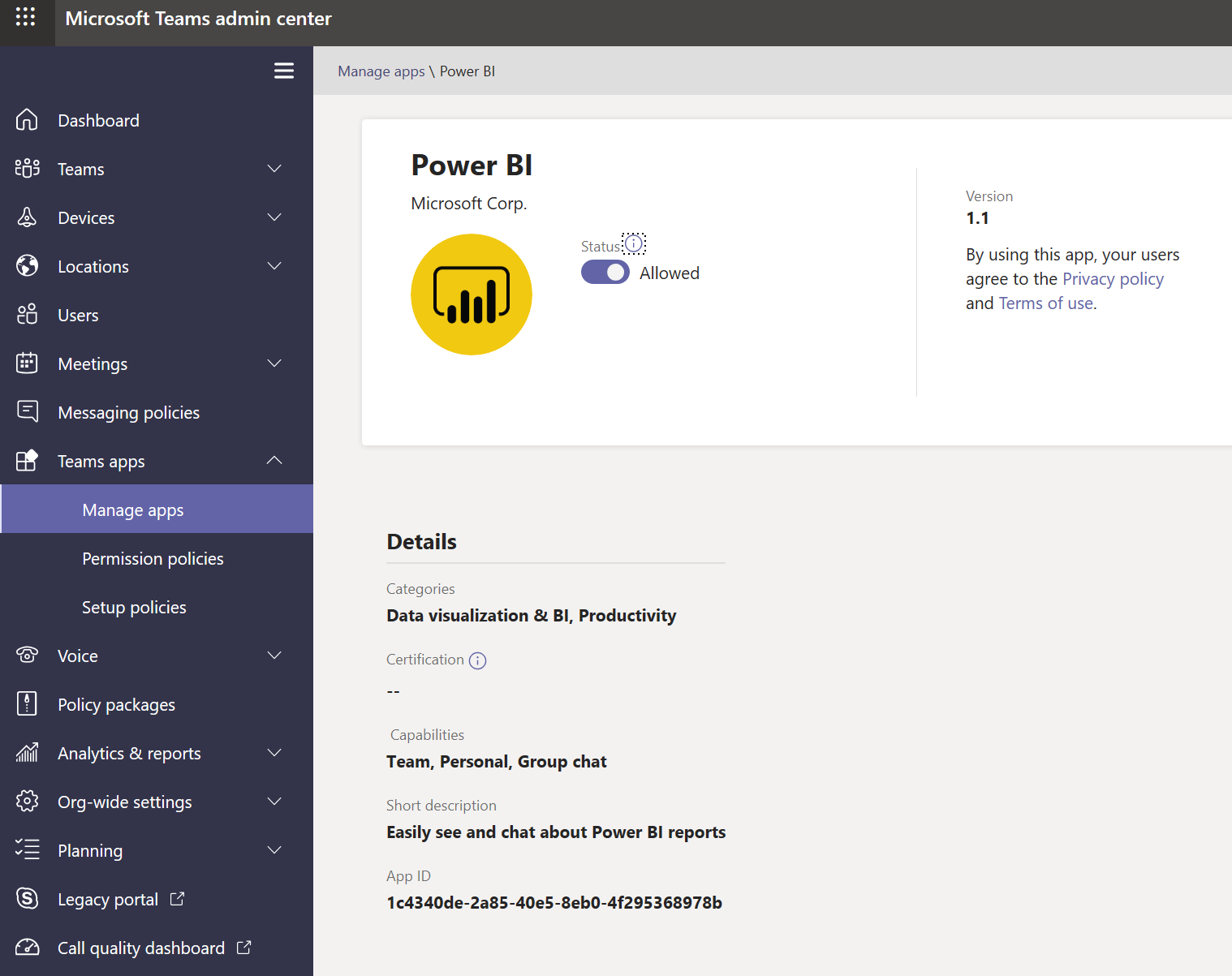Open the Privacy policy link
1232x976 pixels.
(x=1113, y=279)
